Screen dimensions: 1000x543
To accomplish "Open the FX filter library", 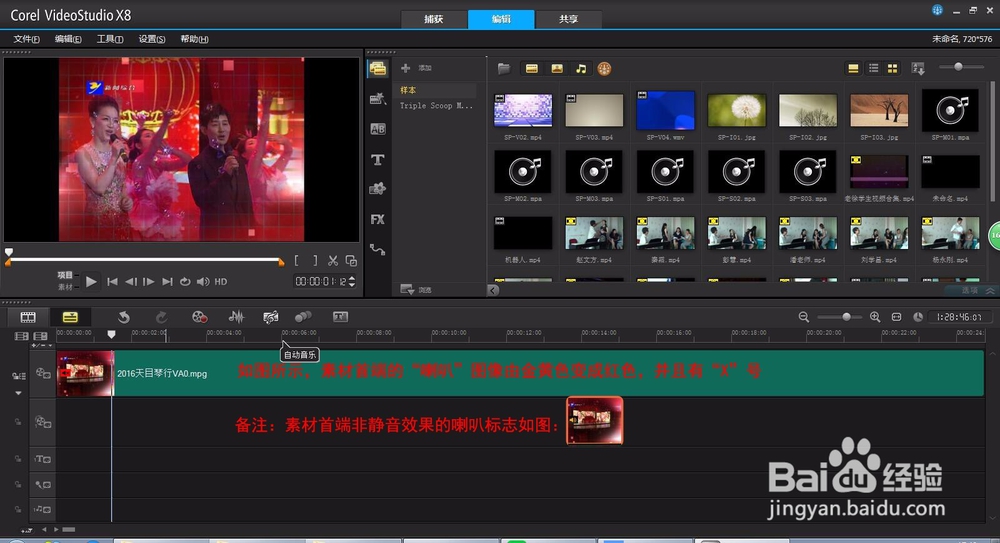I will point(378,219).
